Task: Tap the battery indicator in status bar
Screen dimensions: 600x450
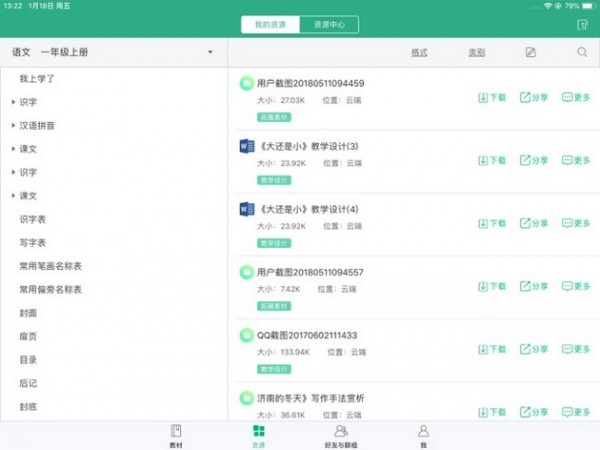Action: [x=588, y=6]
